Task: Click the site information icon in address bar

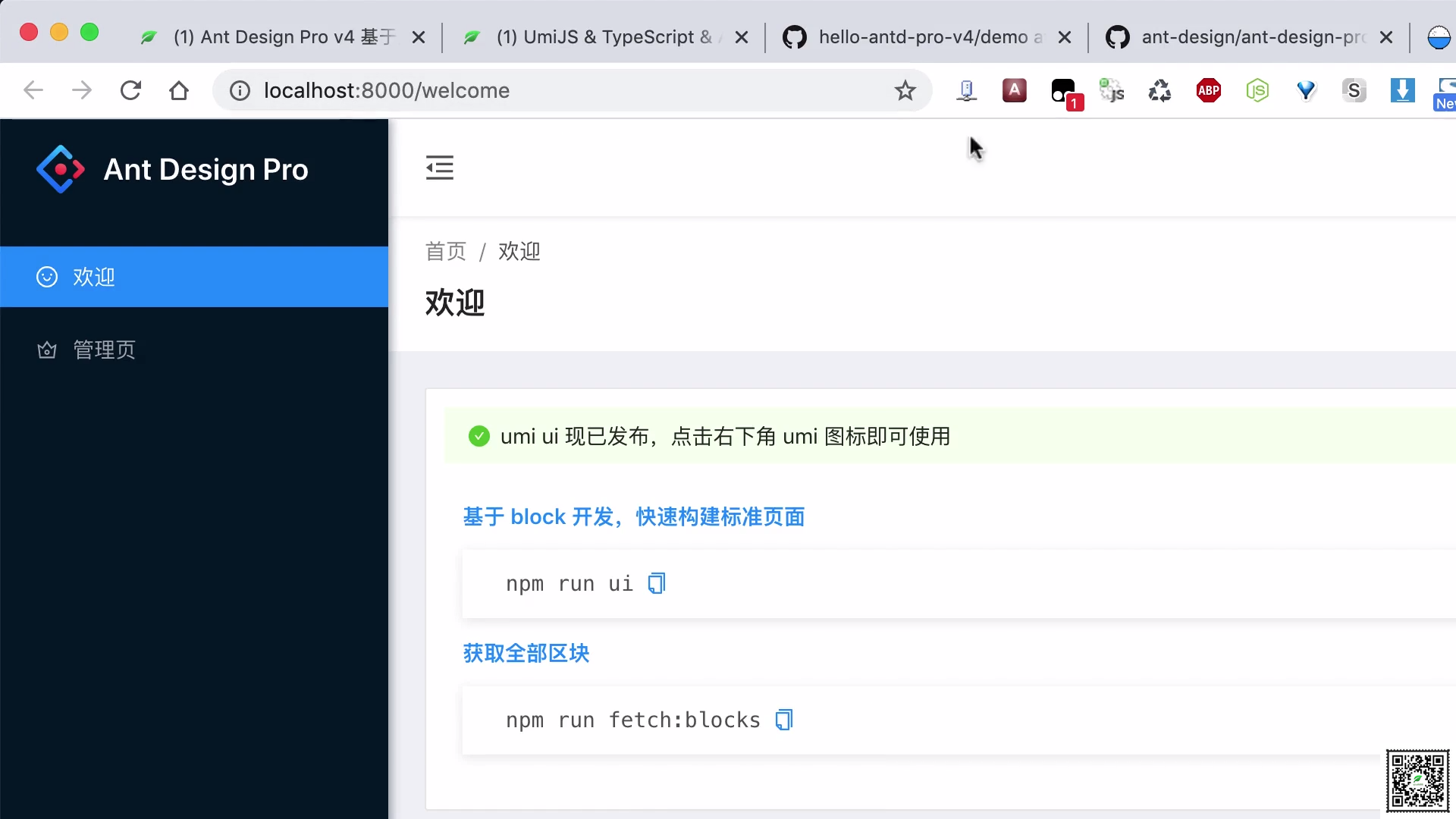Action: click(x=240, y=91)
